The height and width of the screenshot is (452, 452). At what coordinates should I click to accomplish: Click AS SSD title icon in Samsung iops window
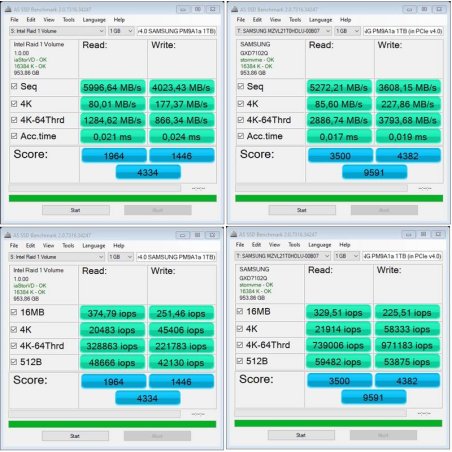click(234, 234)
